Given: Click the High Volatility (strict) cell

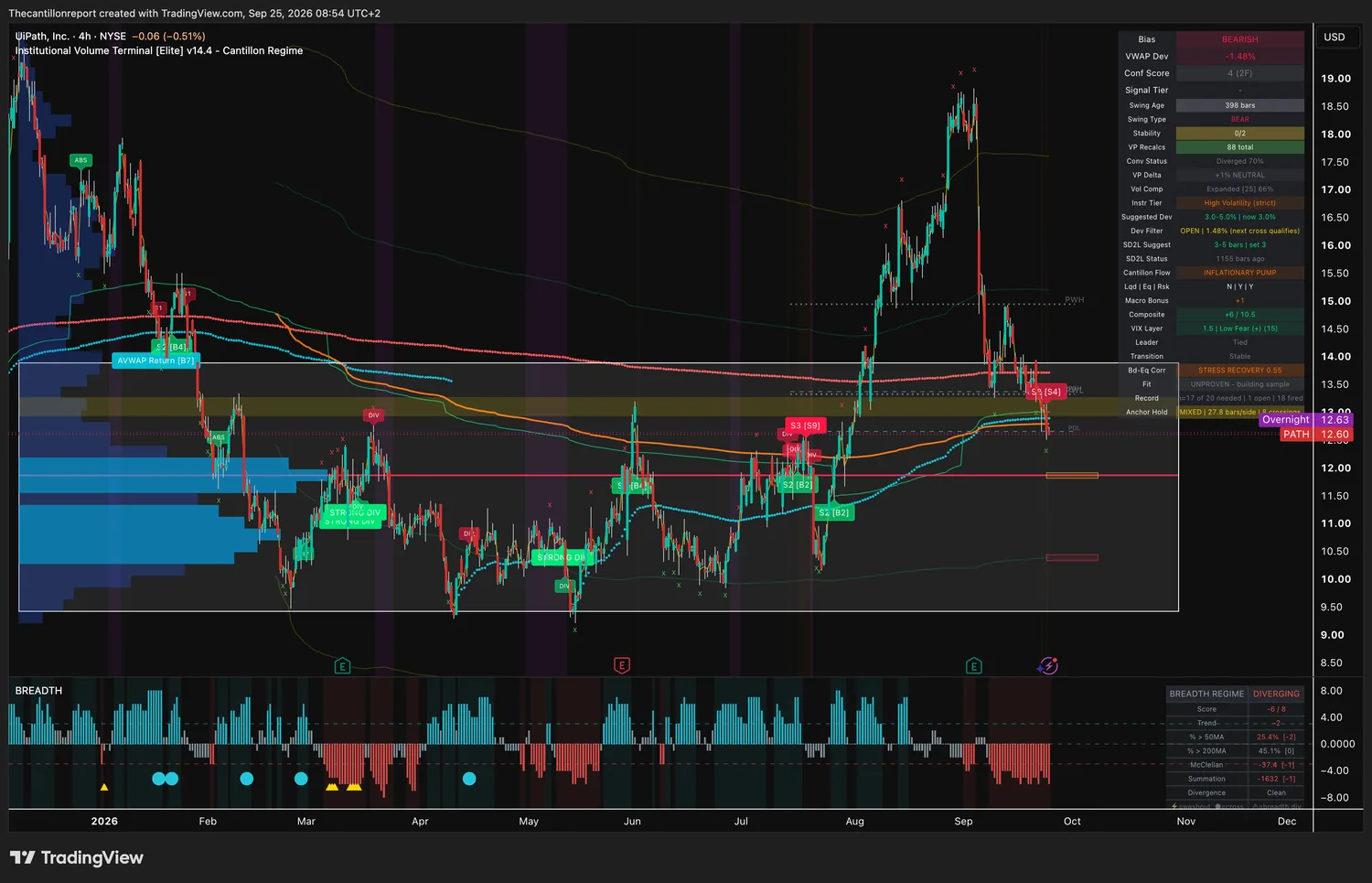Looking at the screenshot, I should coord(1240,203).
